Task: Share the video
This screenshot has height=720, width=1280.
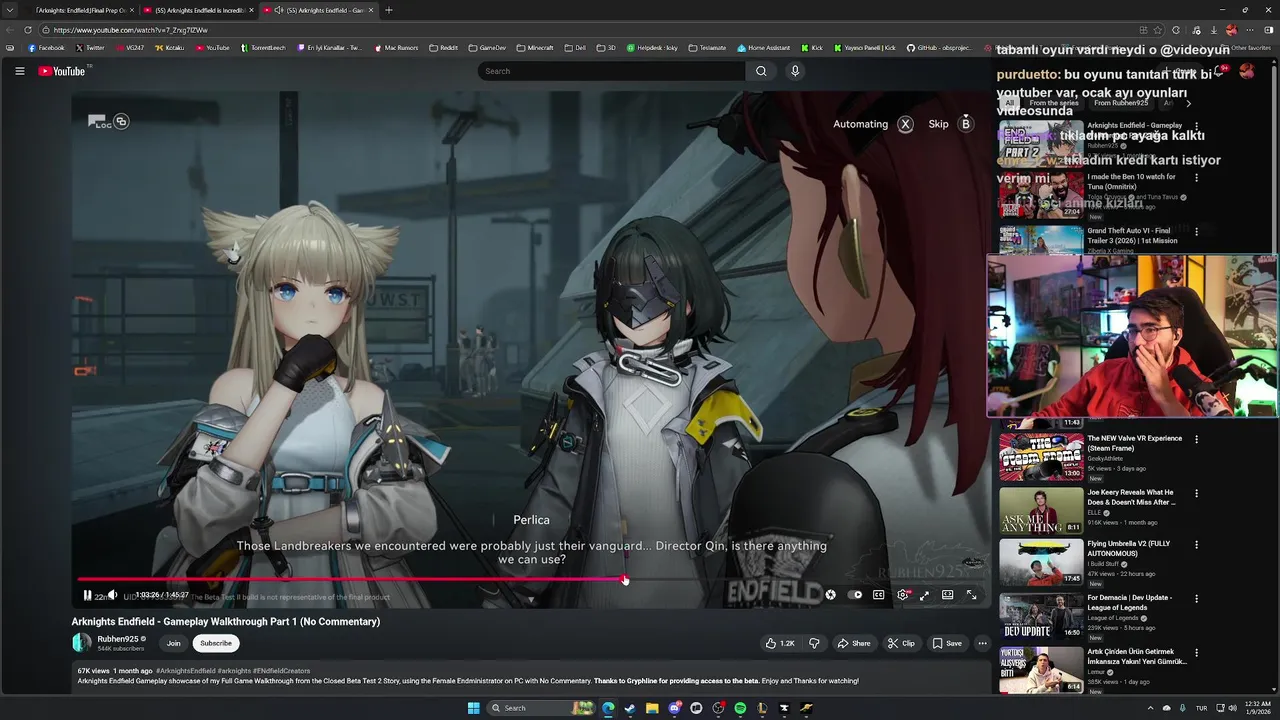Action: tap(853, 643)
